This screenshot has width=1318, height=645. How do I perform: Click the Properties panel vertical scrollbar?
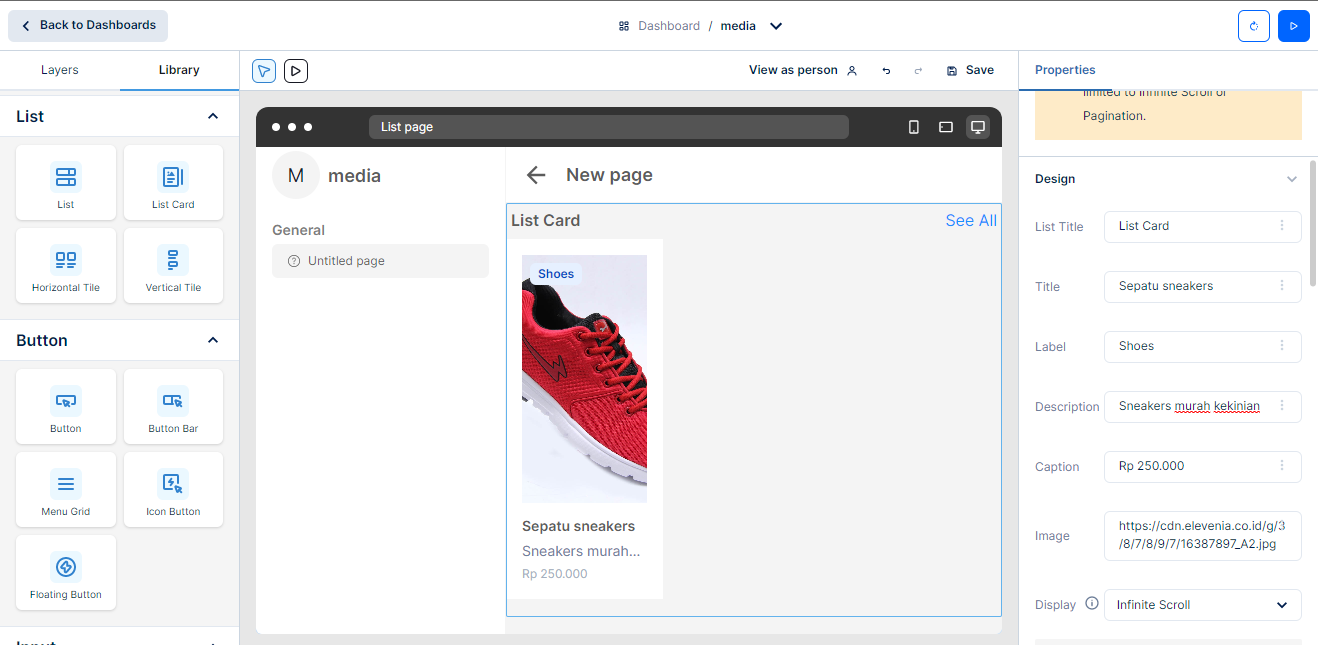click(x=1311, y=230)
